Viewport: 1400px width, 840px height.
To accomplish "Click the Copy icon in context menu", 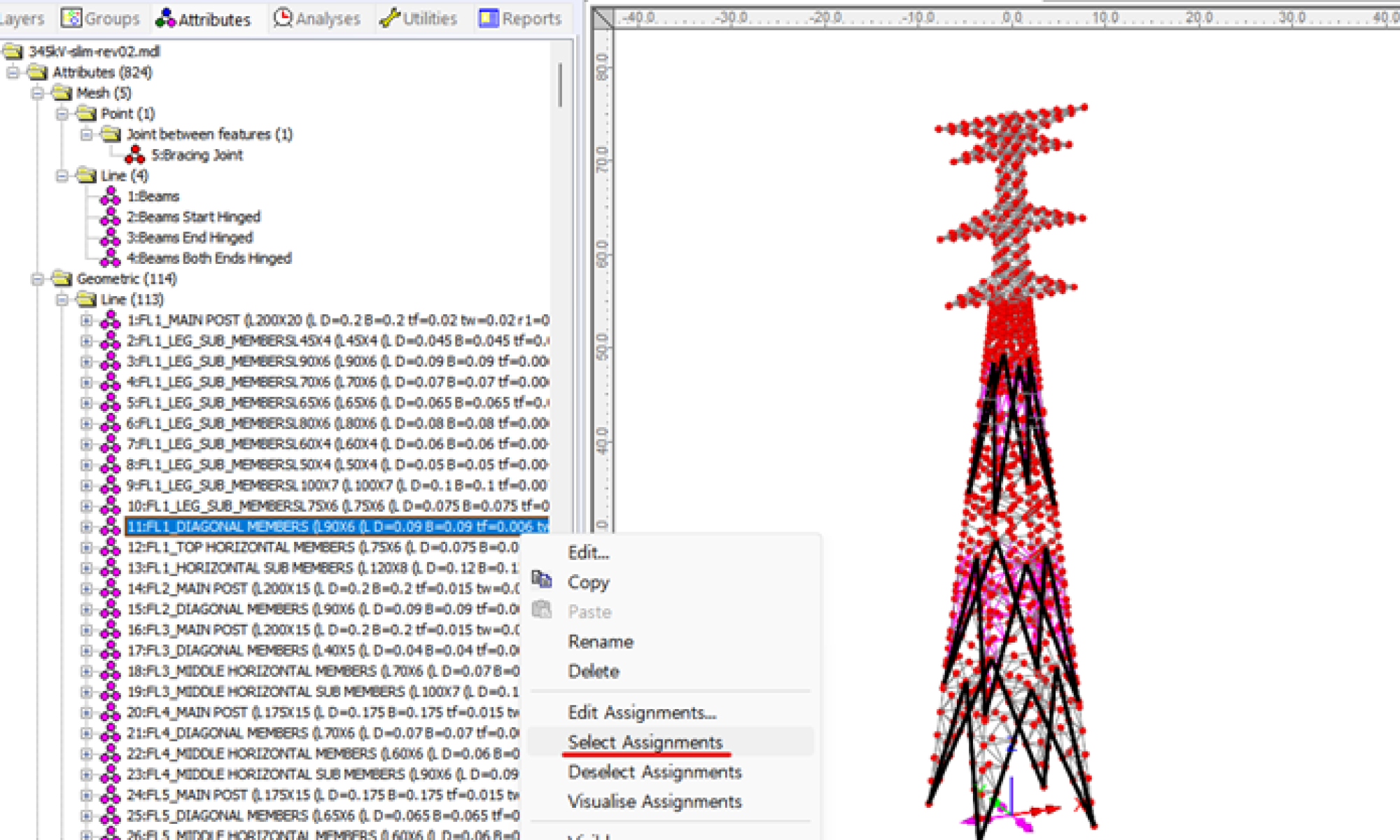I will [x=541, y=580].
